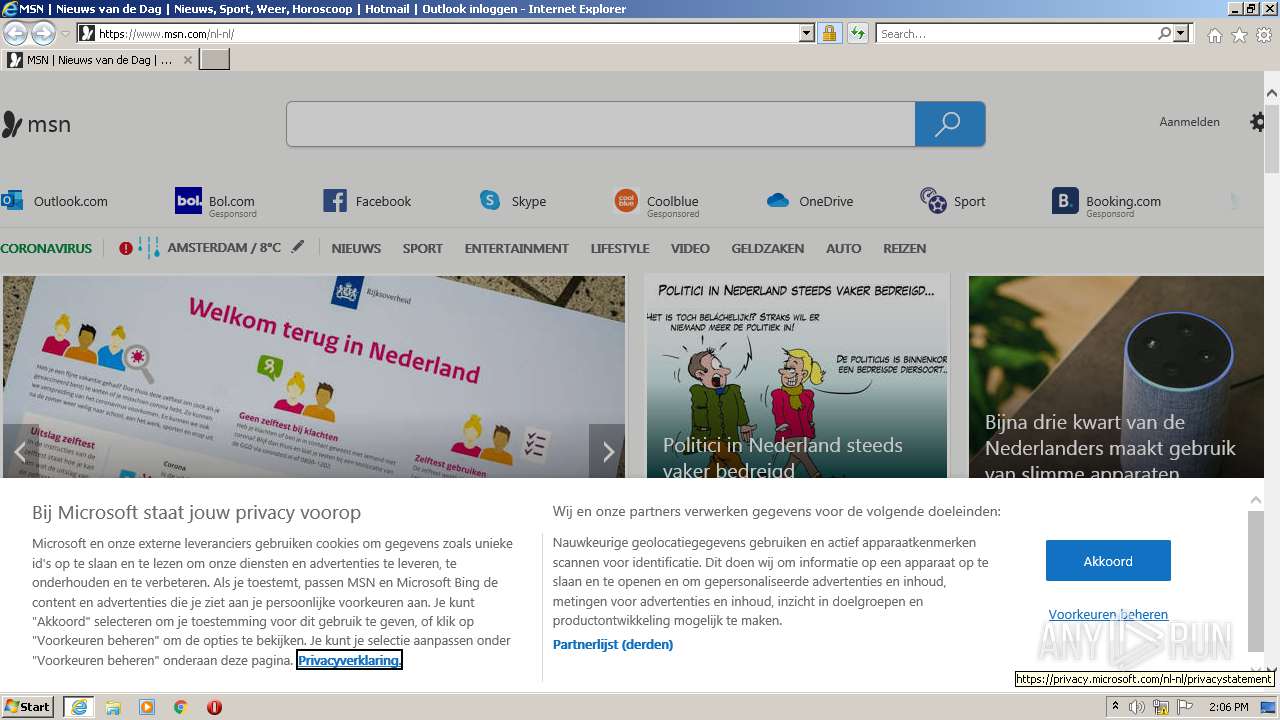
Task: Open the recent pages dropdown arrow
Action: click(x=65, y=34)
